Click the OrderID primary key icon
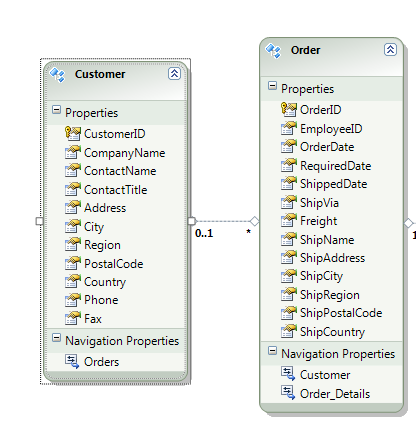This screenshot has height=423, width=416. click(288, 110)
